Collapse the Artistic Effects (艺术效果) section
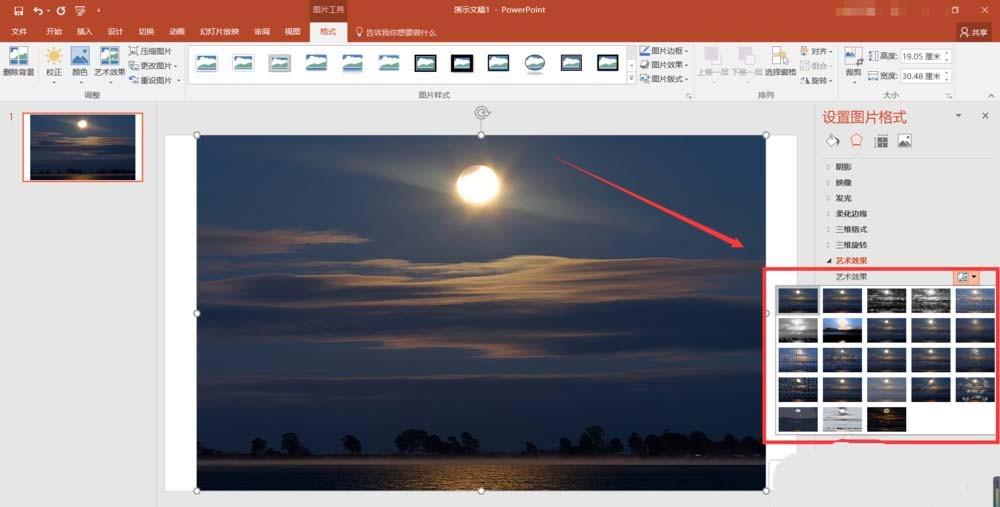 852,260
